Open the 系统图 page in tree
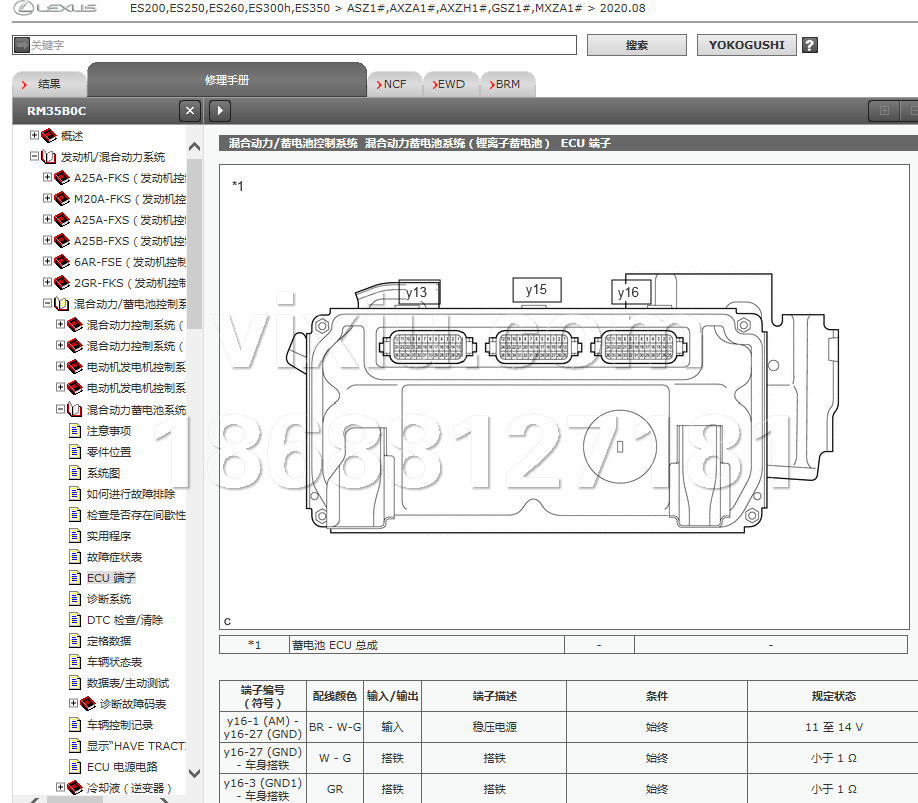Screen dimensions: 918x803 click(x=103, y=473)
